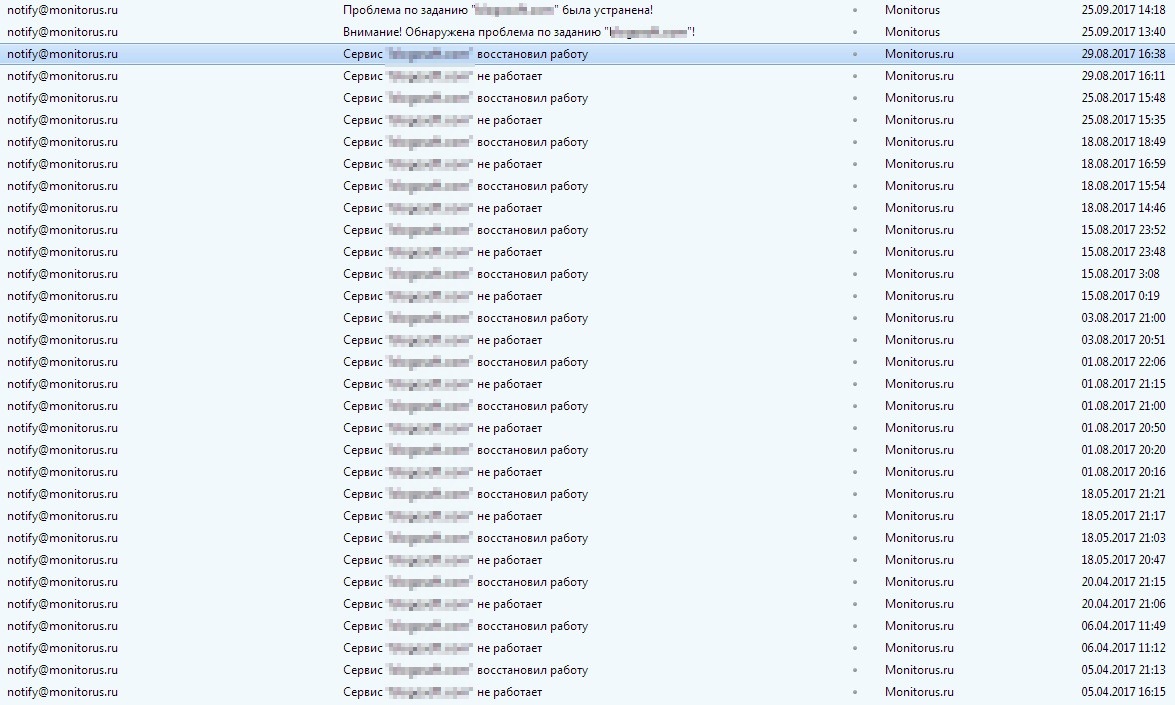Toggle the status dot in the 01.08.2017 21:15 row
This screenshot has height=705, width=1175.
tap(855, 384)
